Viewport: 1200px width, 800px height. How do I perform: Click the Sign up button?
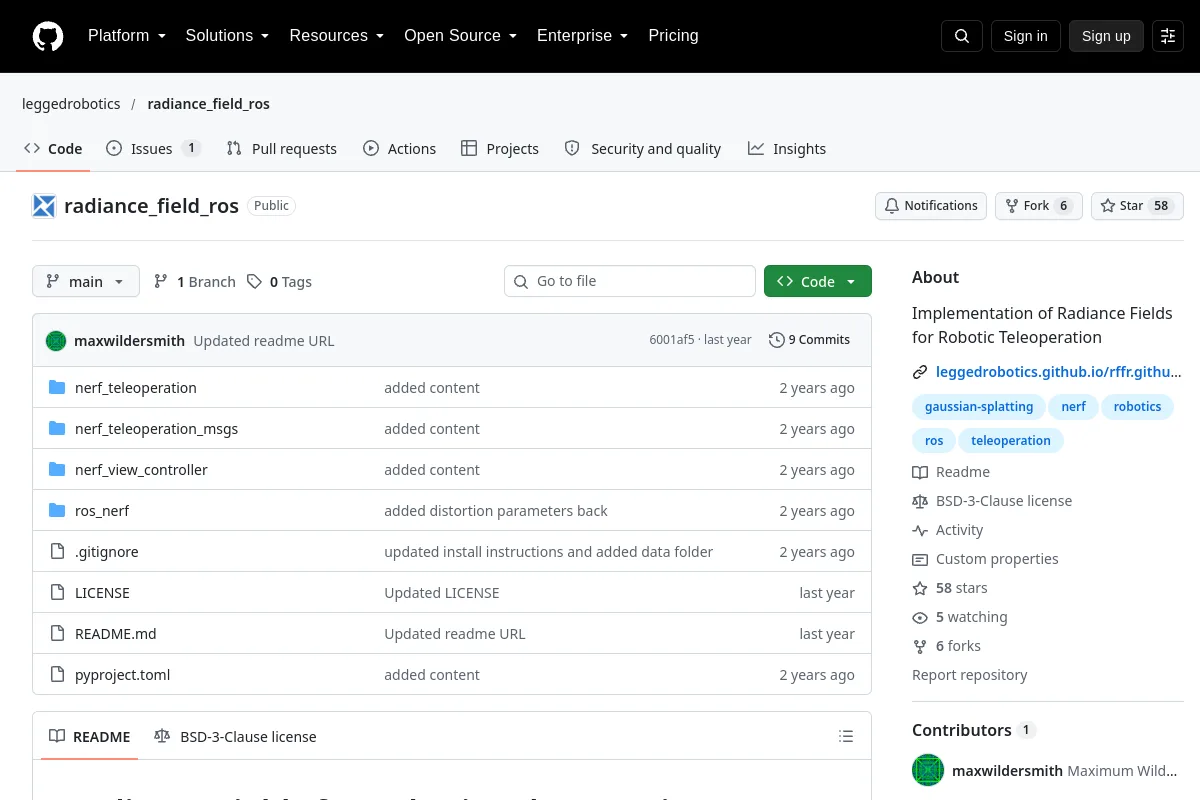point(1106,36)
